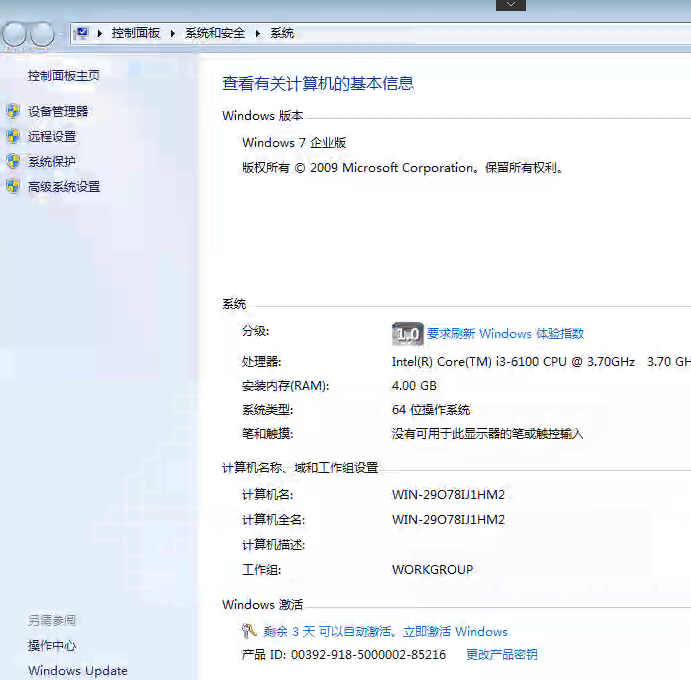Expand the arrow before 控制面板 in the address bar

coord(100,33)
